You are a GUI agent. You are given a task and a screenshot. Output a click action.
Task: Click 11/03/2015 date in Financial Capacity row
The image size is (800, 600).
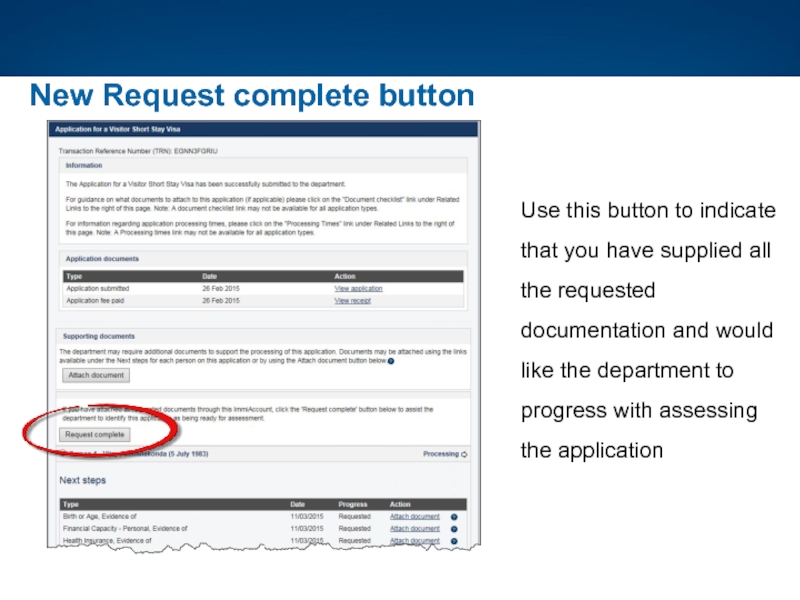pyautogui.click(x=307, y=529)
